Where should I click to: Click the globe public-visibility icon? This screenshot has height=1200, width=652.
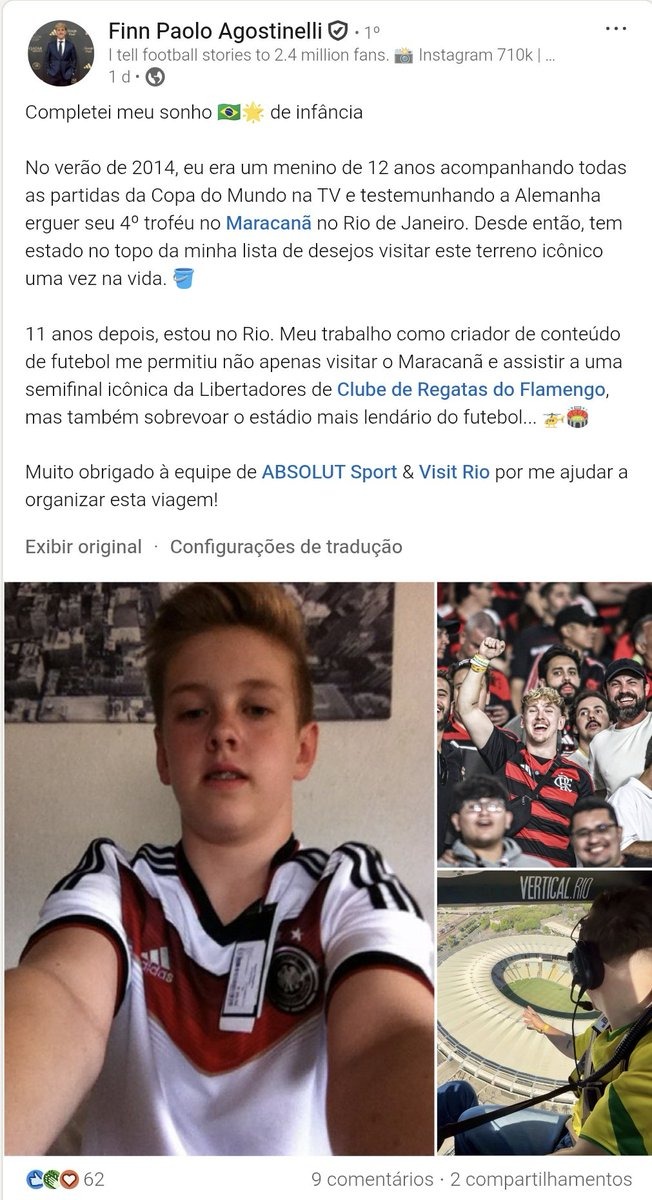[x=155, y=77]
